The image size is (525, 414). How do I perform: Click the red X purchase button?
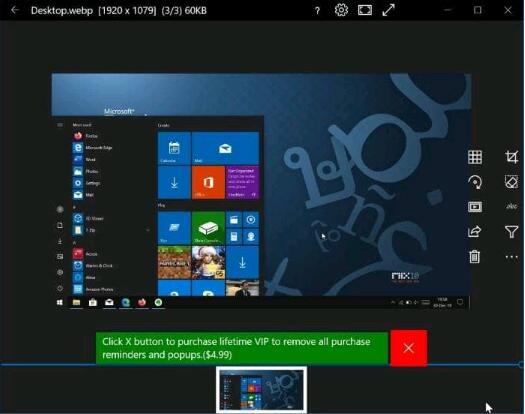408,348
